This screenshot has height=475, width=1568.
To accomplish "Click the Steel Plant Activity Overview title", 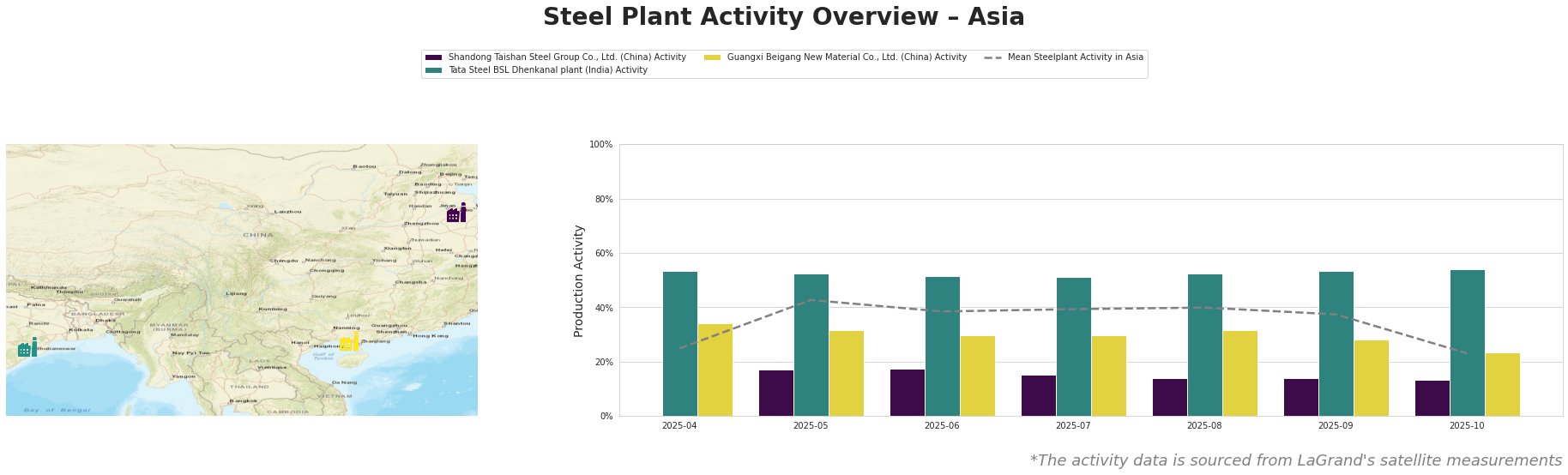I will (x=783, y=17).
